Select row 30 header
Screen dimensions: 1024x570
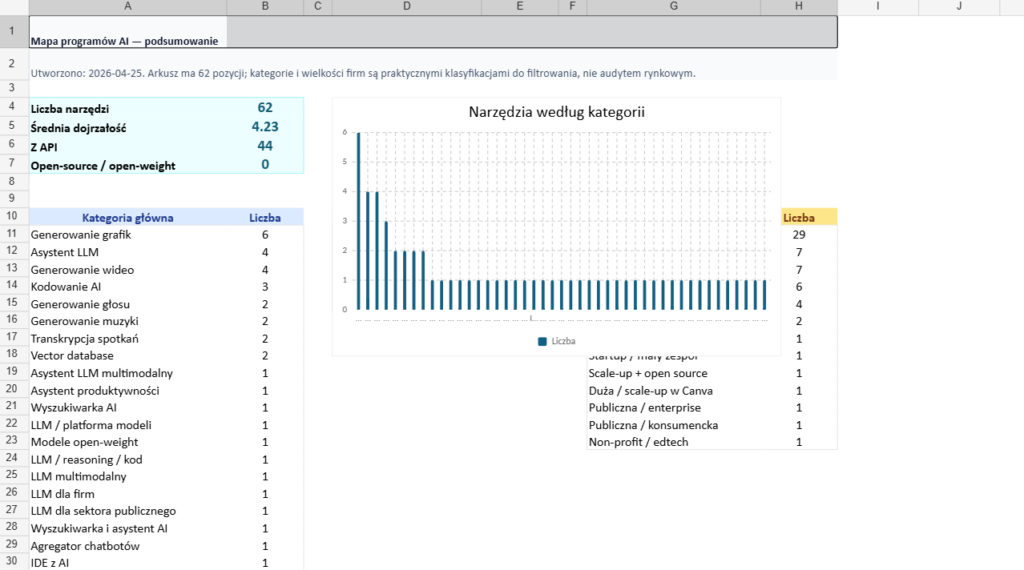[11, 563]
